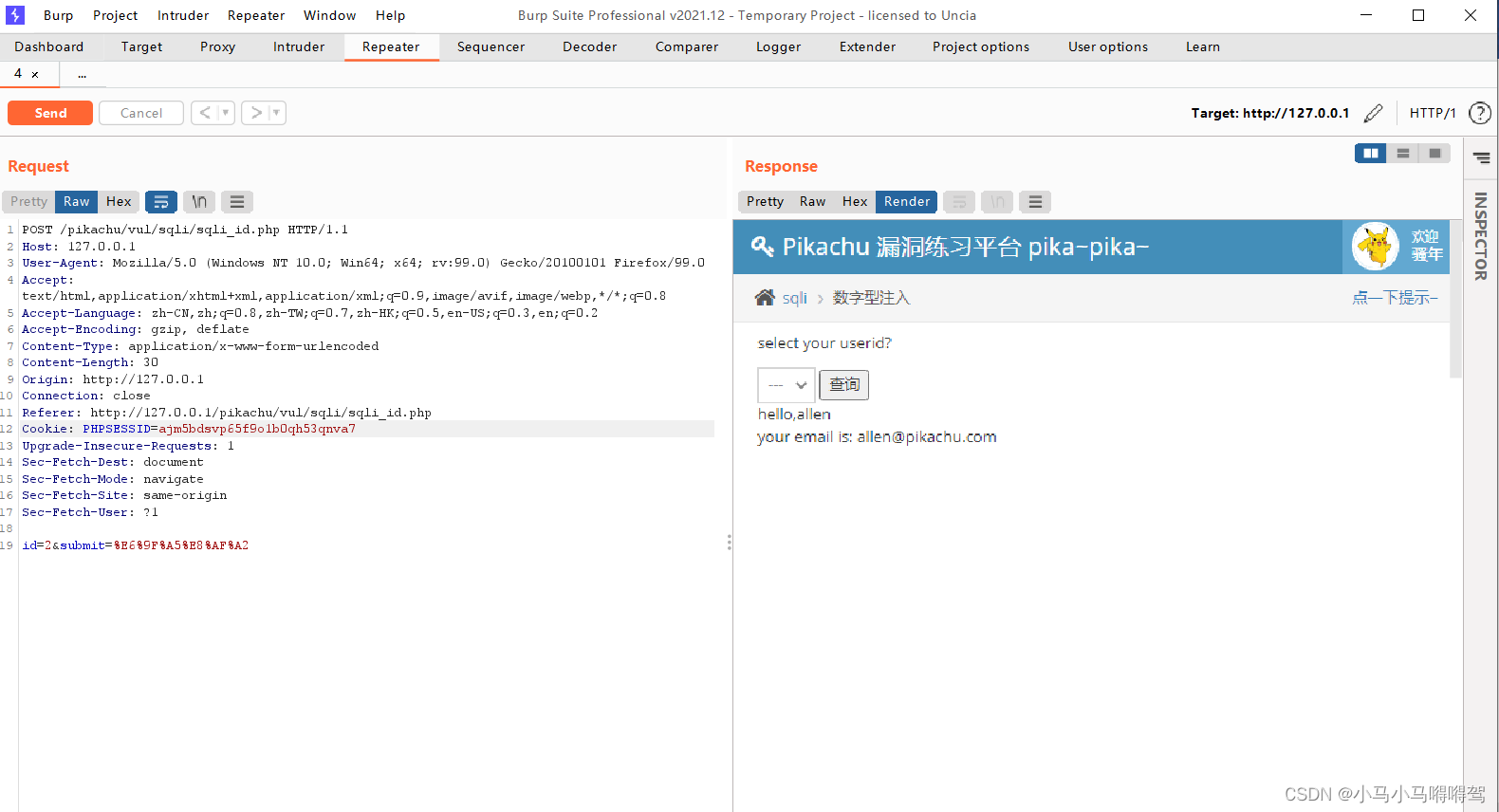Open Repeater help question mark icon
The height and width of the screenshot is (812, 1499).
tap(1479, 113)
